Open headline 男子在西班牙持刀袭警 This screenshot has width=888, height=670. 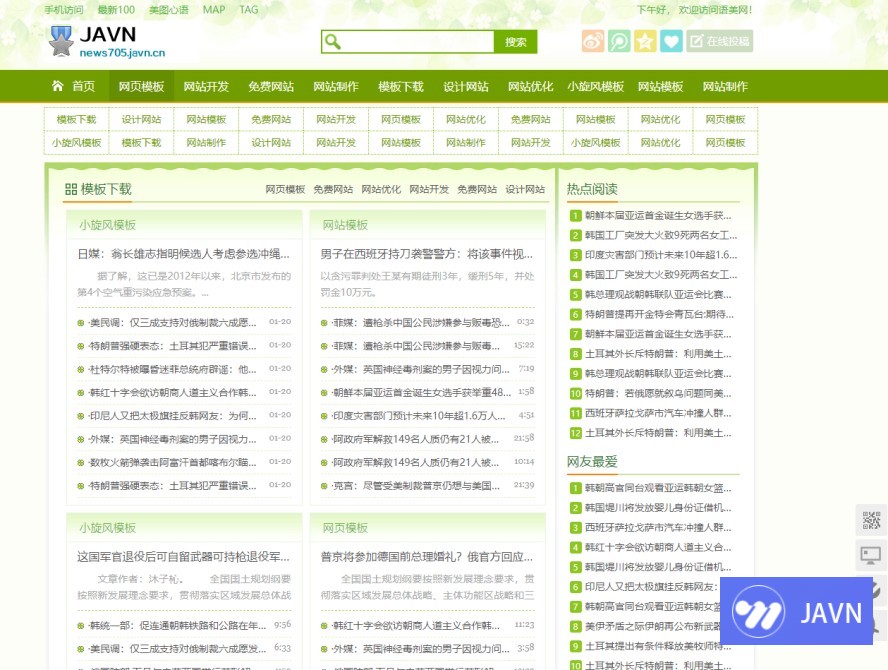pyautogui.click(x=427, y=254)
